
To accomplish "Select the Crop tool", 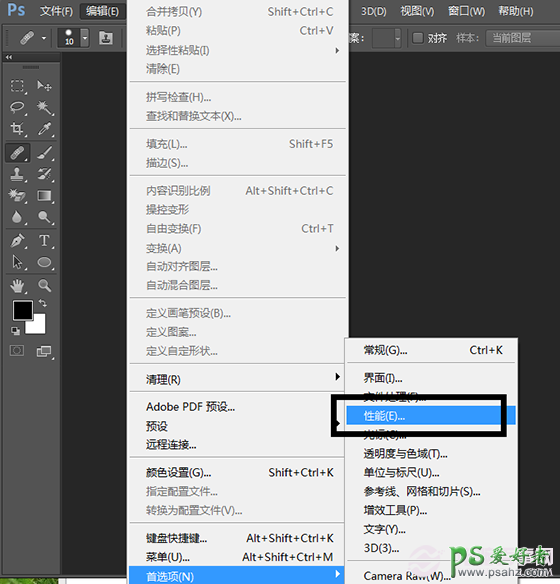I will coord(17,129).
